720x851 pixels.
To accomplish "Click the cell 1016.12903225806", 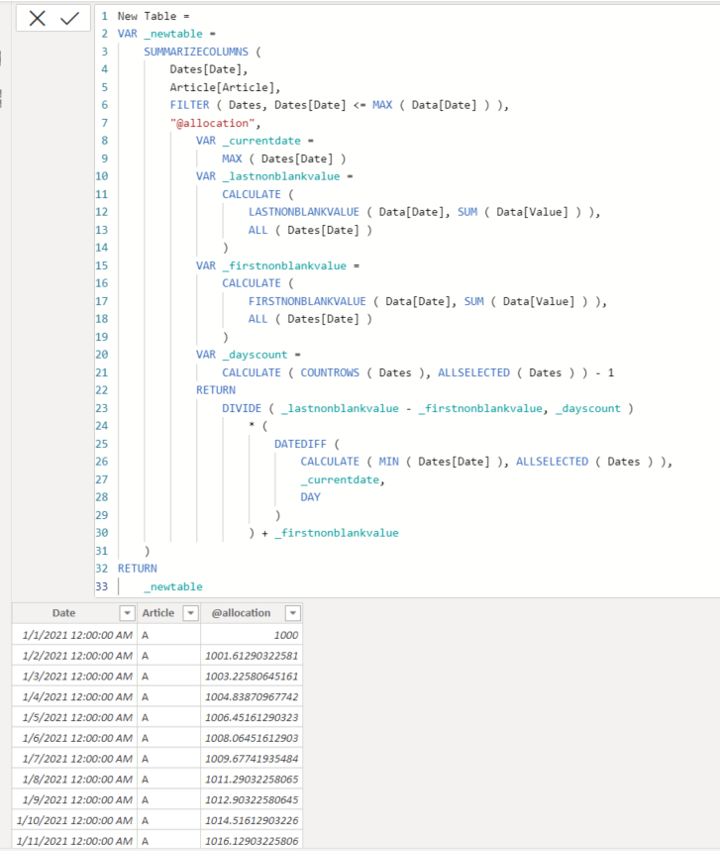I will coord(251,841).
